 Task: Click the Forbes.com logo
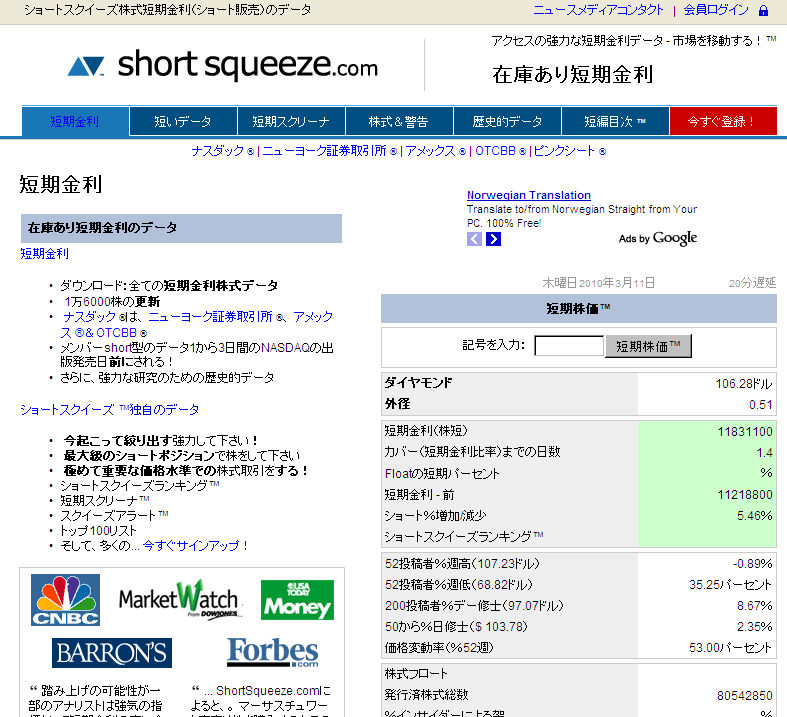coord(272,653)
